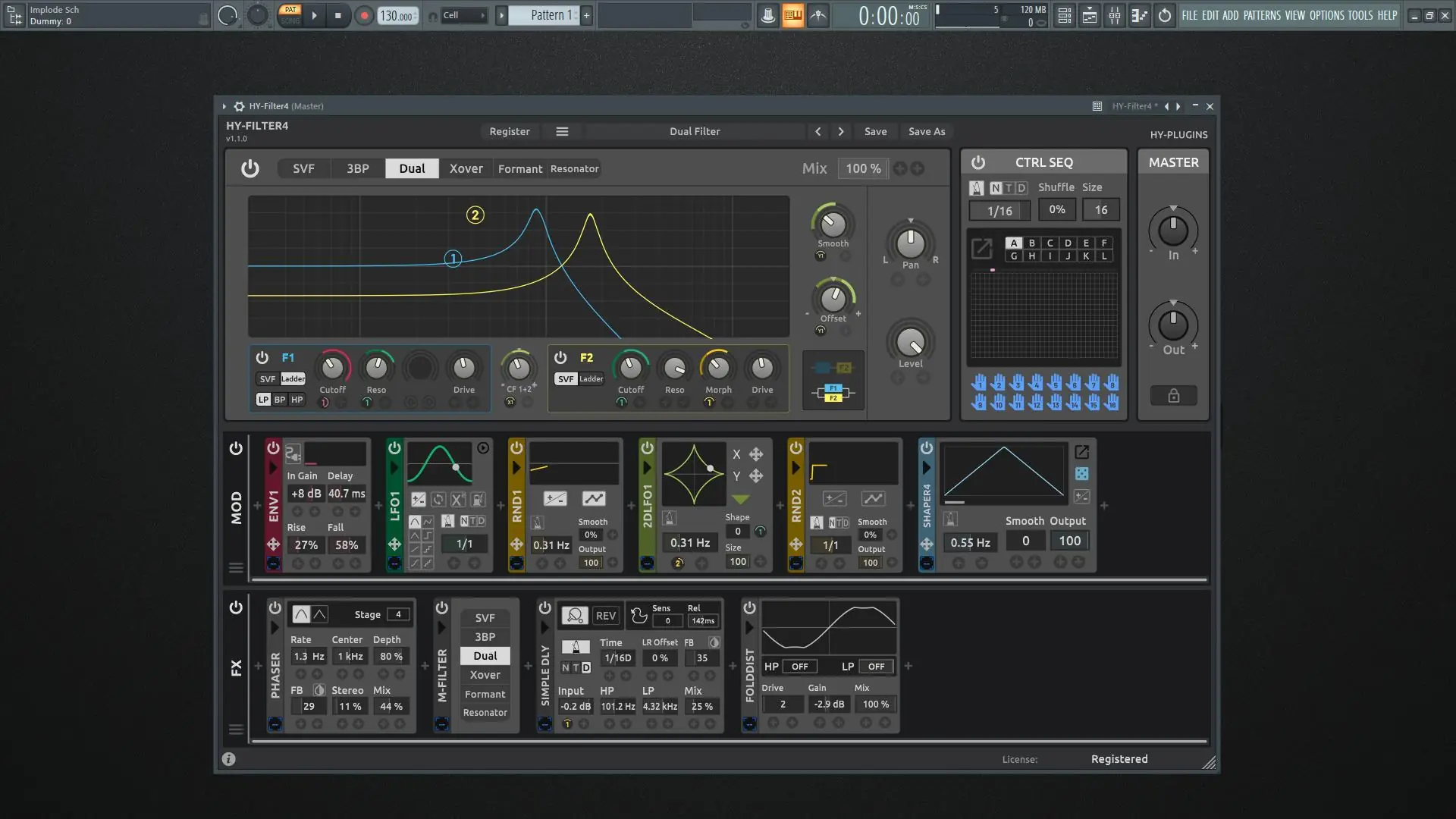Image resolution: width=1456 pixels, height=819 pixels.
Task: Open the FL Studio mixer panel icon
Action: click(1115, 15)
